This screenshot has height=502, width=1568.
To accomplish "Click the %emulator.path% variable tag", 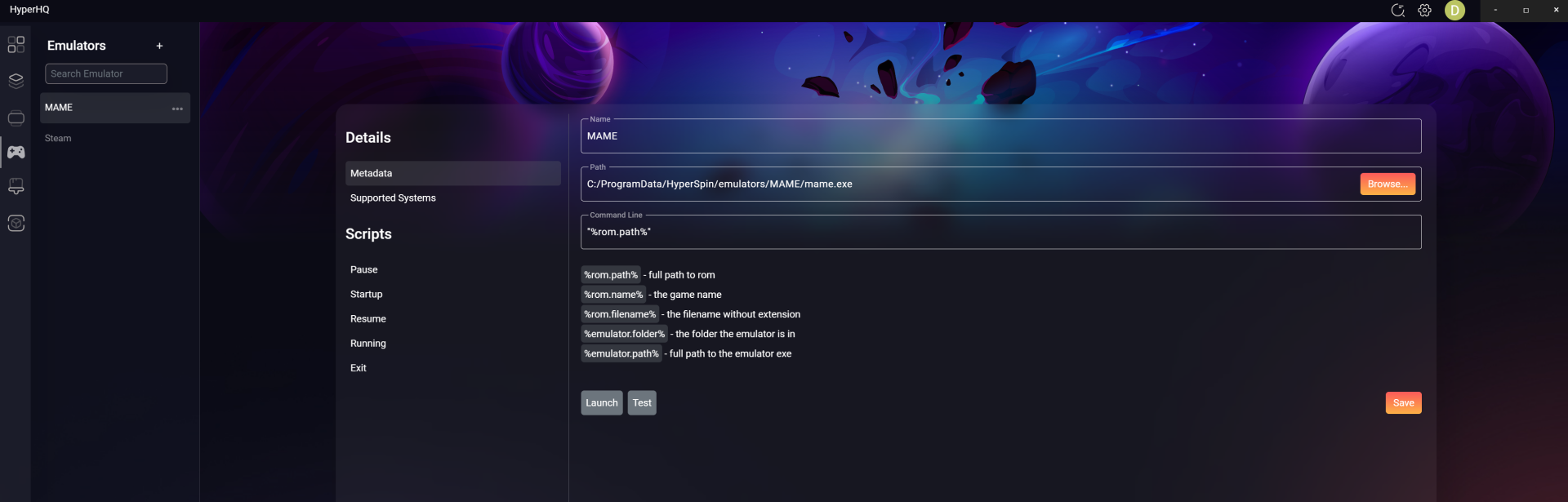I will (x=621, y=353).
